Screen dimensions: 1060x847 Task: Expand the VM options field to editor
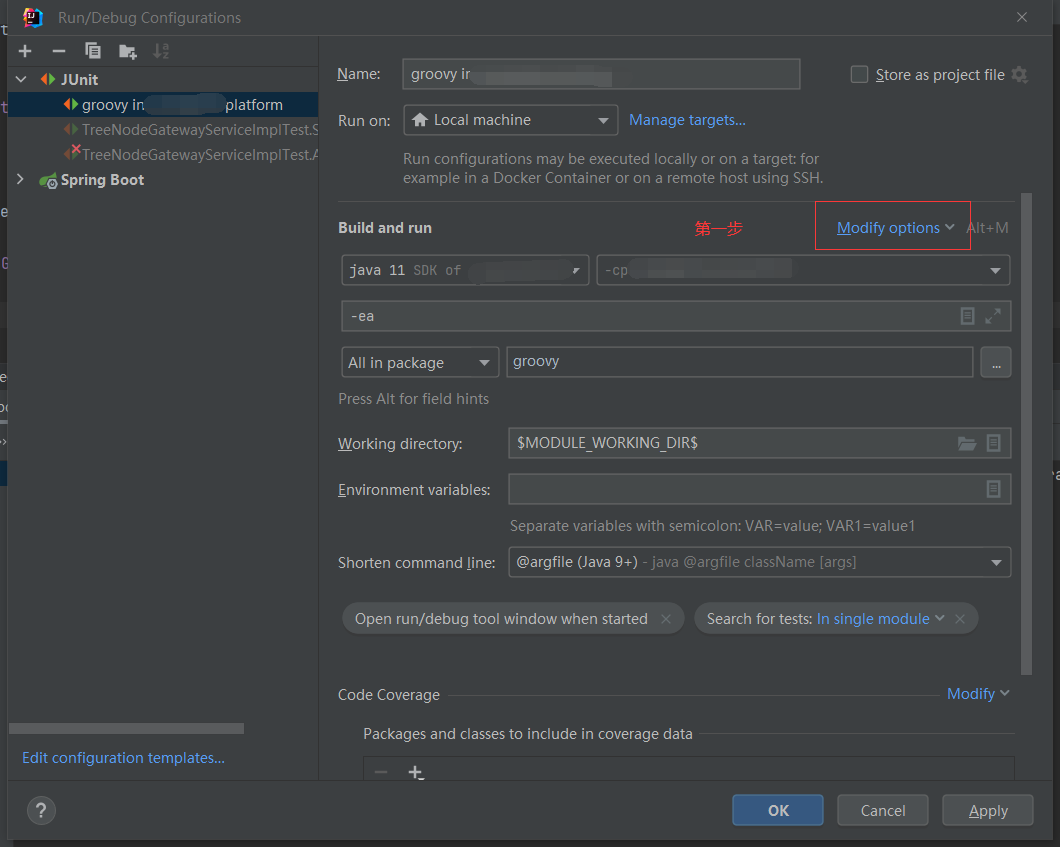point(994,315)
